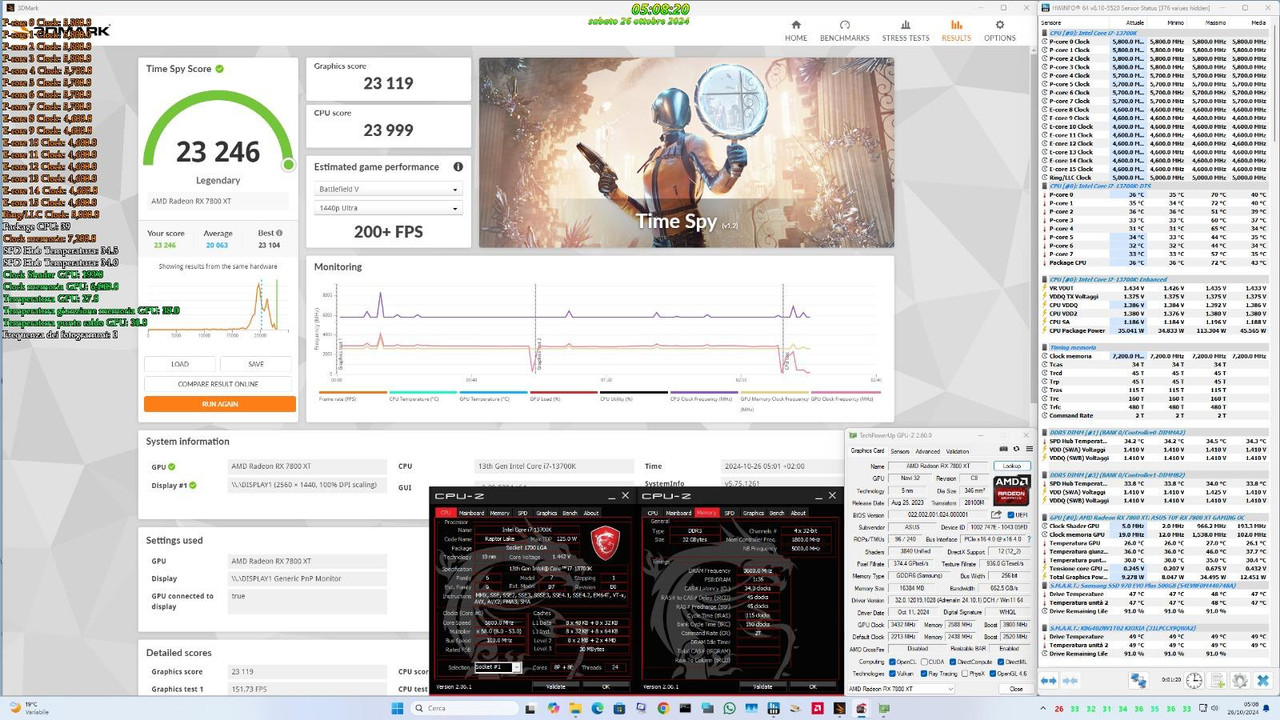This screenshot has height=720, width=1280.
Task: Open the 1440p Ultra resolution dropdown
Action: 388,208
